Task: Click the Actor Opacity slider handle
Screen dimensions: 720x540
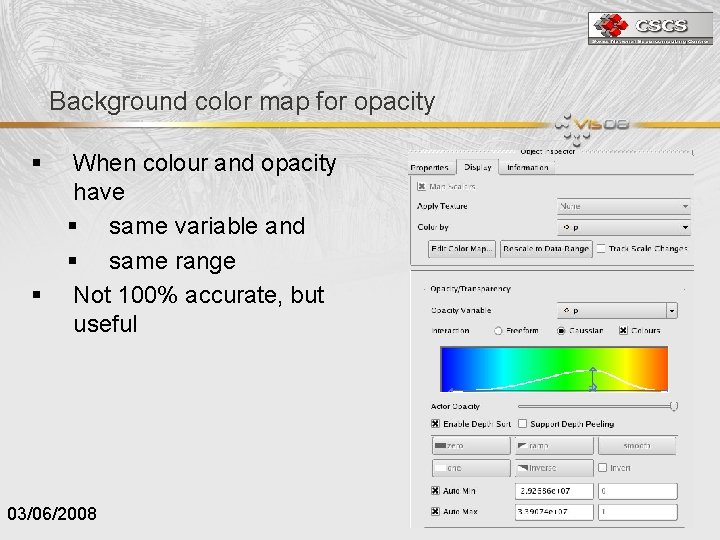Action: click(674, 406)
